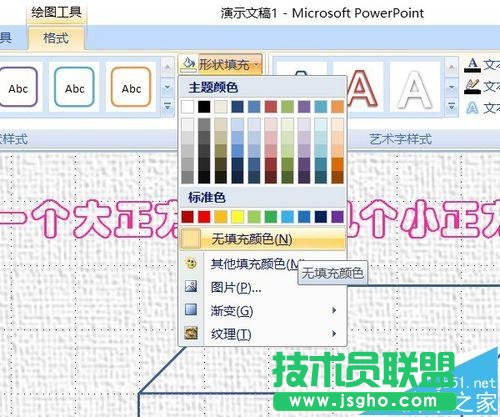
Task: Pick light green in the standard colors row
Action: (254, 217)
